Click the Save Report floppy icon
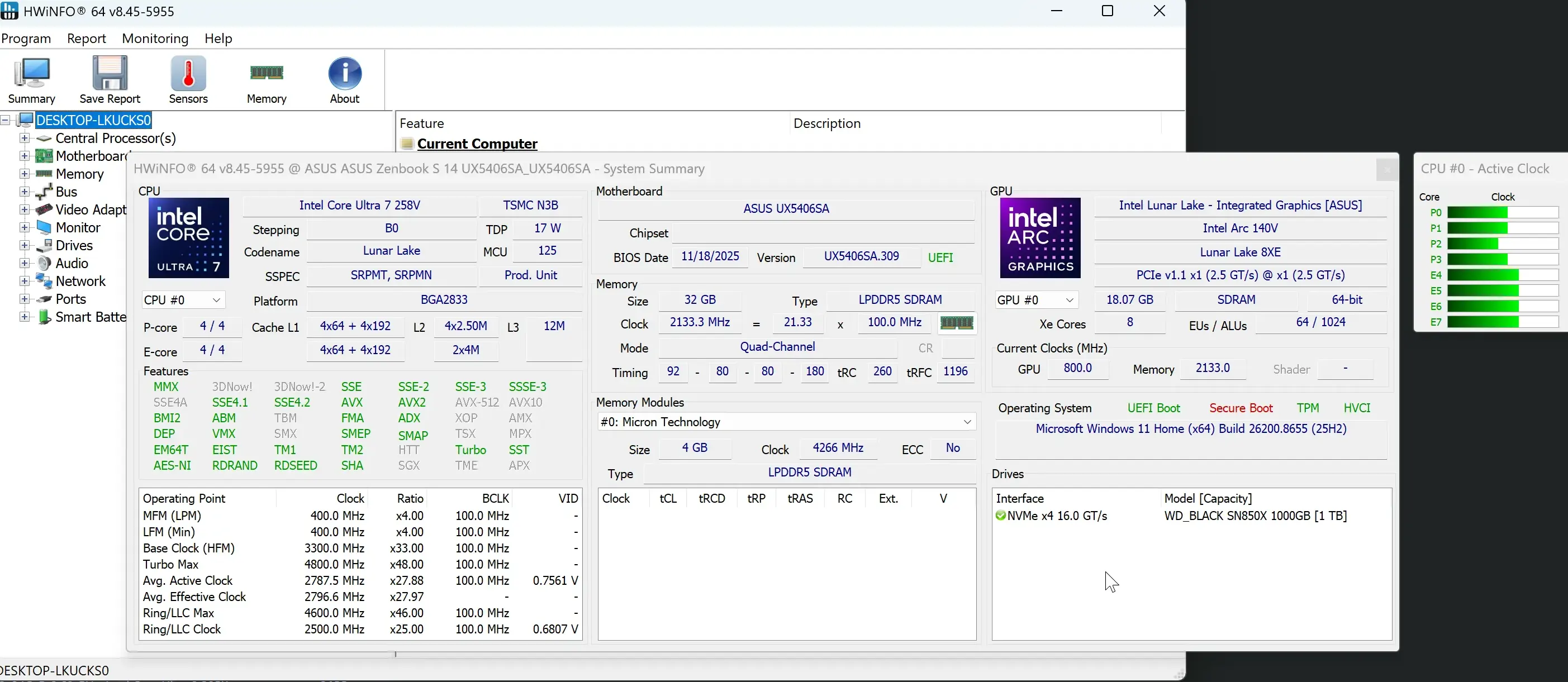The width and height of the screenshot is (1568, 682). [x=110, y=80]
